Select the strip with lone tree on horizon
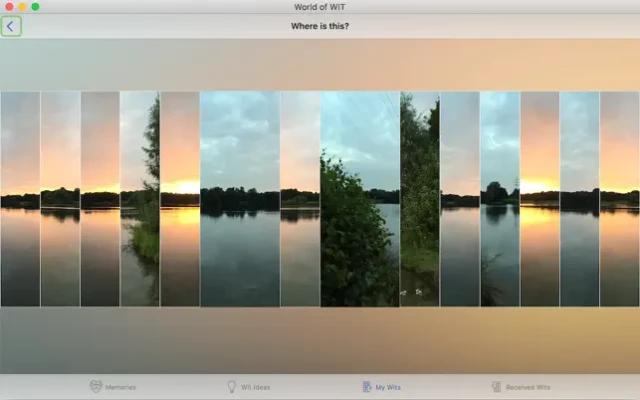Screen dimensions: 640x400 [x=500, y=199]
